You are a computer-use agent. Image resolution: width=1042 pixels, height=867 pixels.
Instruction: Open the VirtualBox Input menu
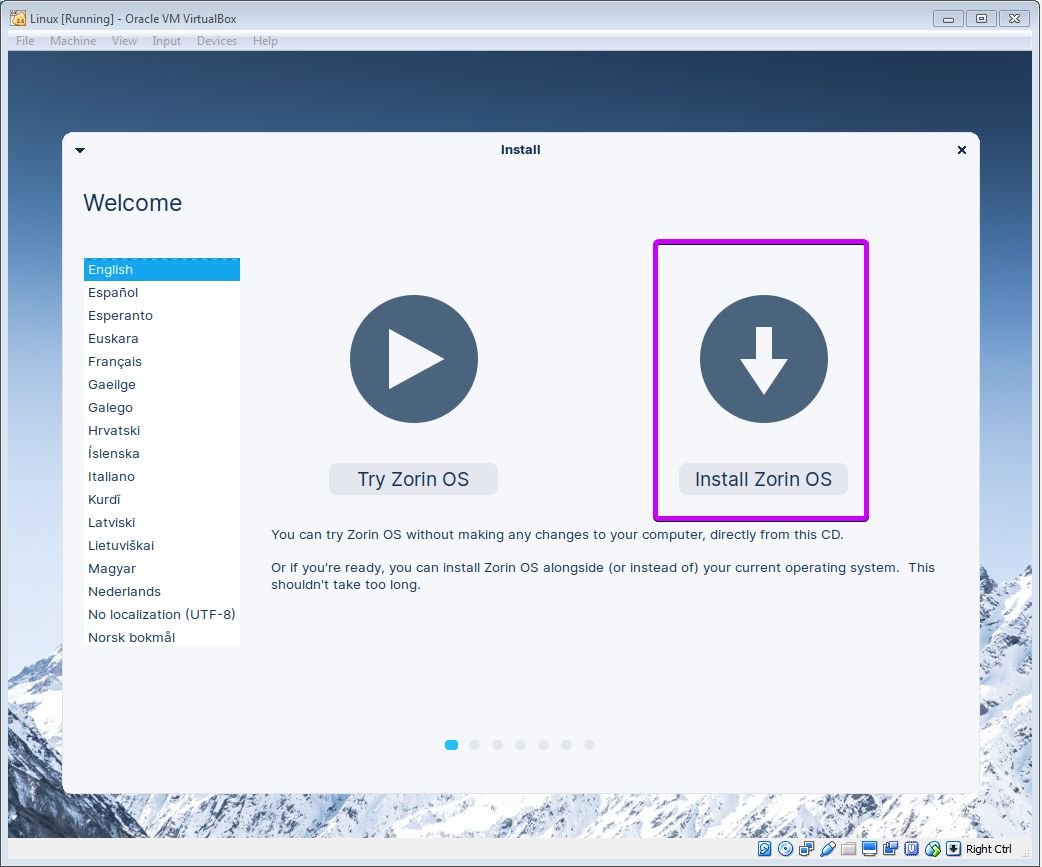coord(166,41)
